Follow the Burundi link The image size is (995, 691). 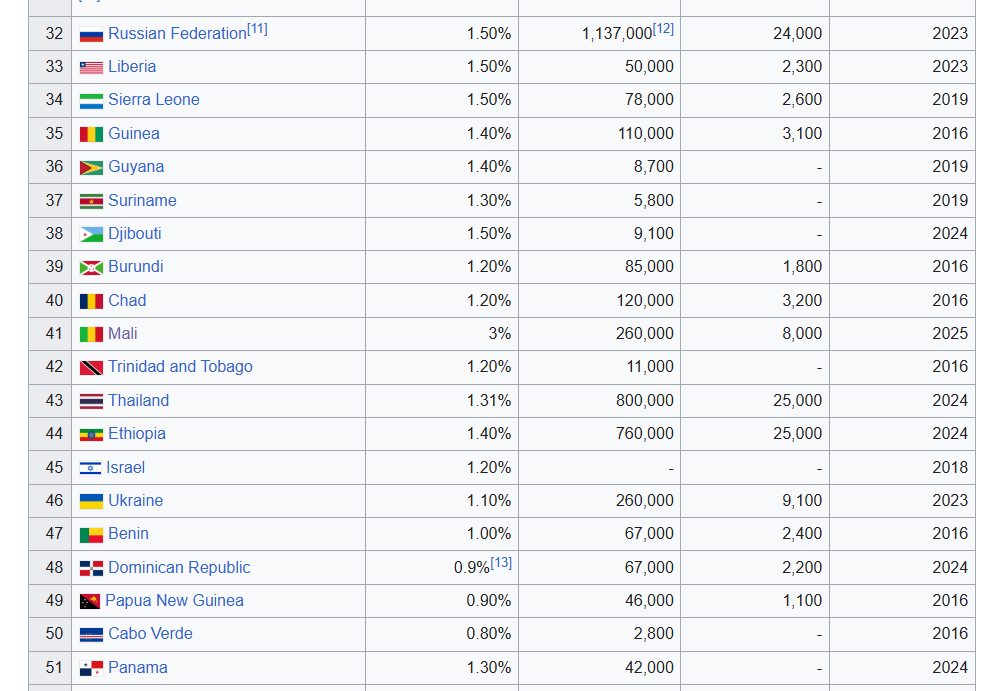[x=136, y=267]
